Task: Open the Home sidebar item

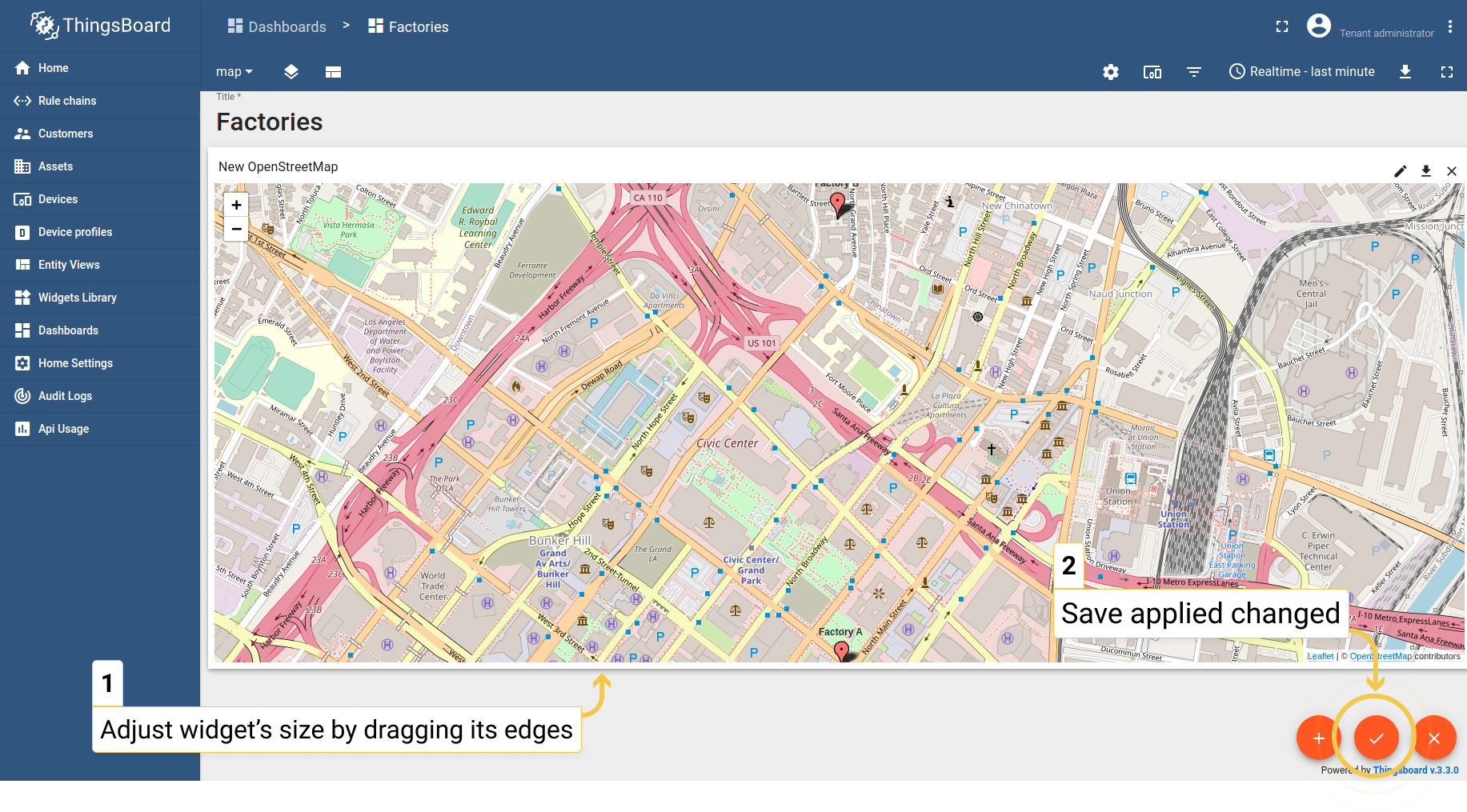Action: coord(100,68)
